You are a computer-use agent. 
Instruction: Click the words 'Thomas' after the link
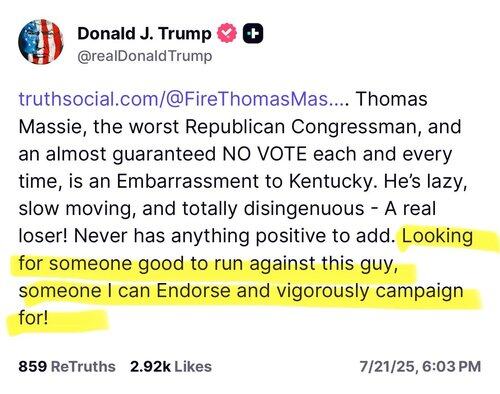coord(392,99)
